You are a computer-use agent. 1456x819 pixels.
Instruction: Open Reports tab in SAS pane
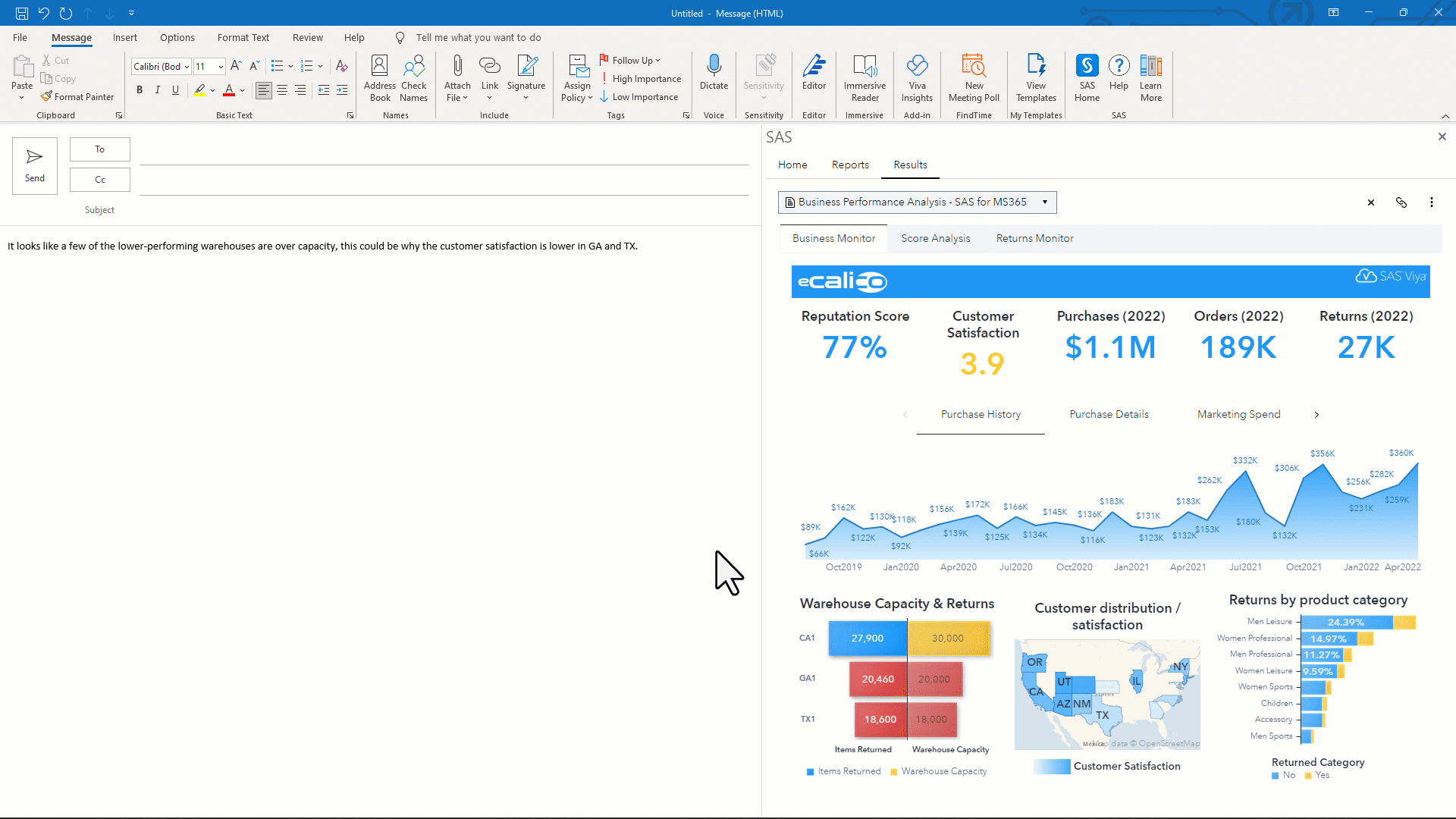pos(850,165)
